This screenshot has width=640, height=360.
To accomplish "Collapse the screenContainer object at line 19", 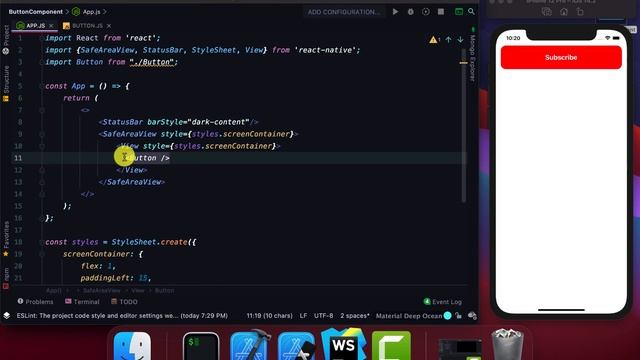I will pyautogui.click(x=42, y=254).
